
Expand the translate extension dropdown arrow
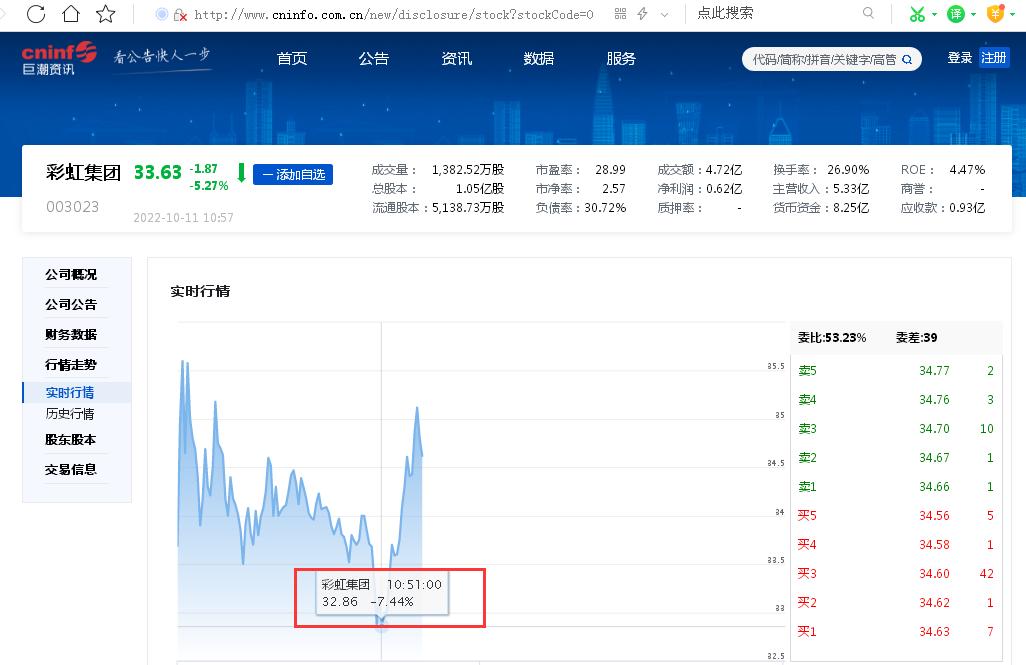pyautogui.click(x=974, y=14)
